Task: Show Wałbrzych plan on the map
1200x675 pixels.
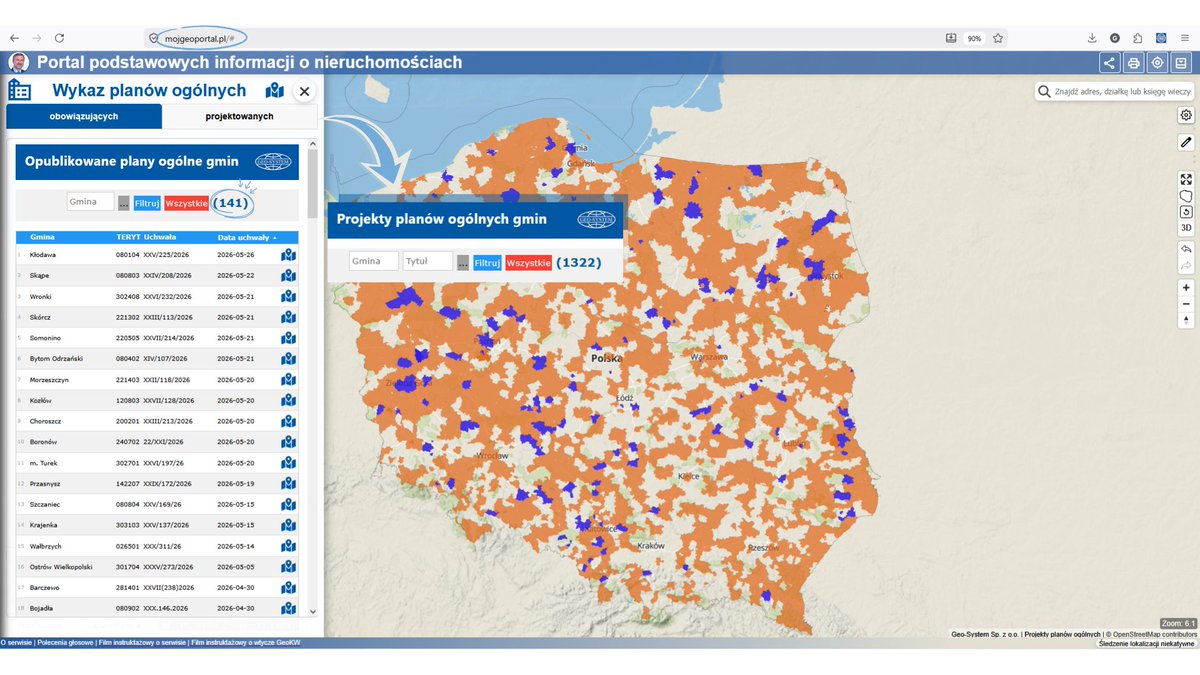Action: point(289,546)
